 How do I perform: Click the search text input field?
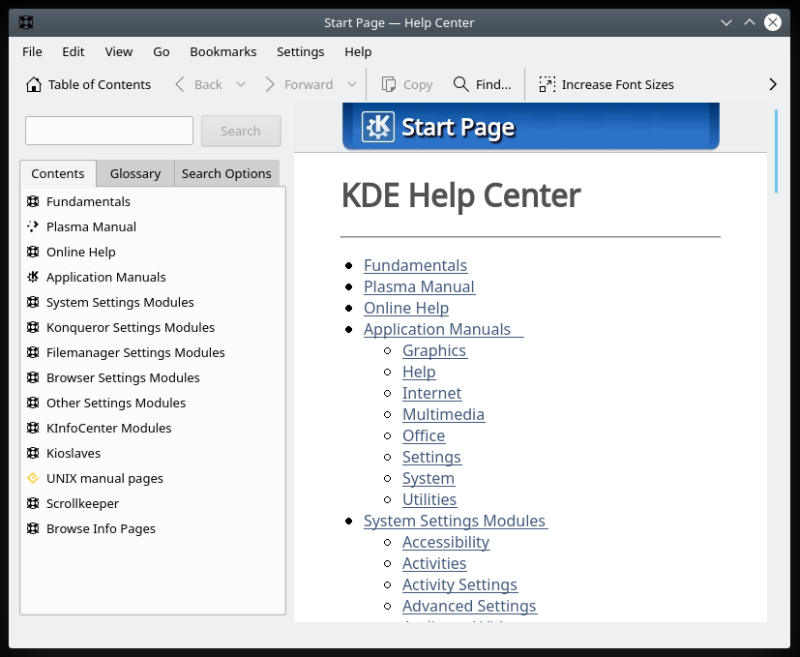click(109, 131)
